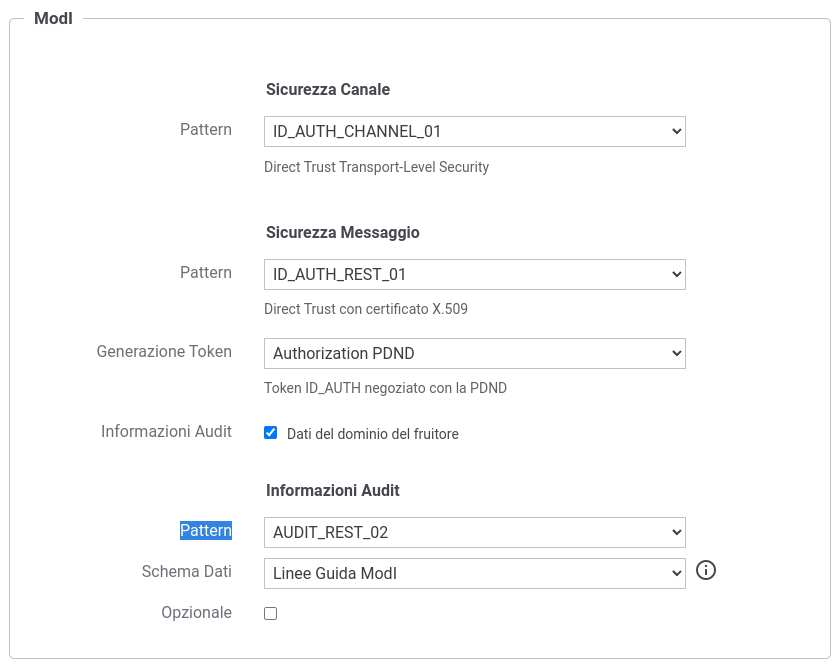Open the ID_AUTH_REST_01 pattern dropdown
This screenshot has height=668, width=840.
[x=475, y=274]
